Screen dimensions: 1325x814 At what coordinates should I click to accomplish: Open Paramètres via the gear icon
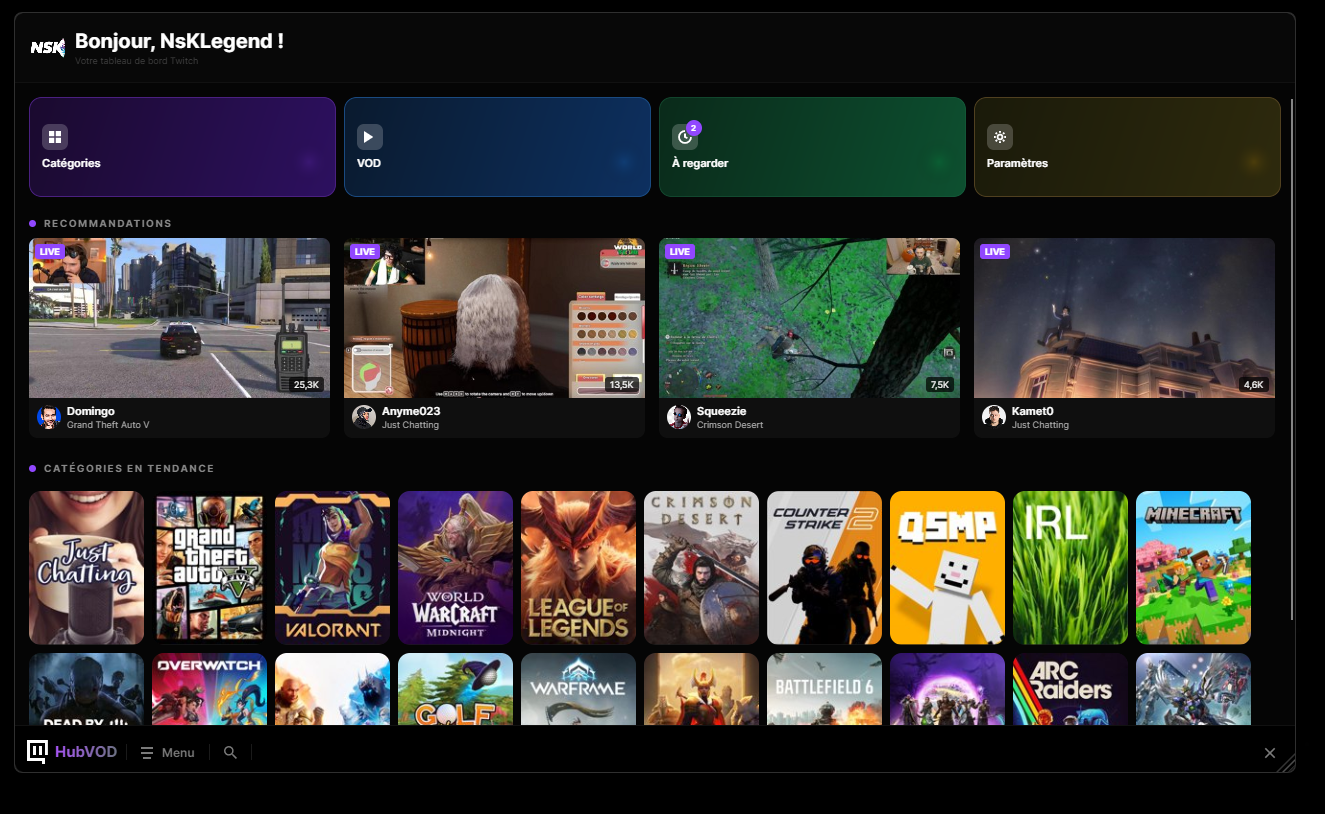pos(999,135)
